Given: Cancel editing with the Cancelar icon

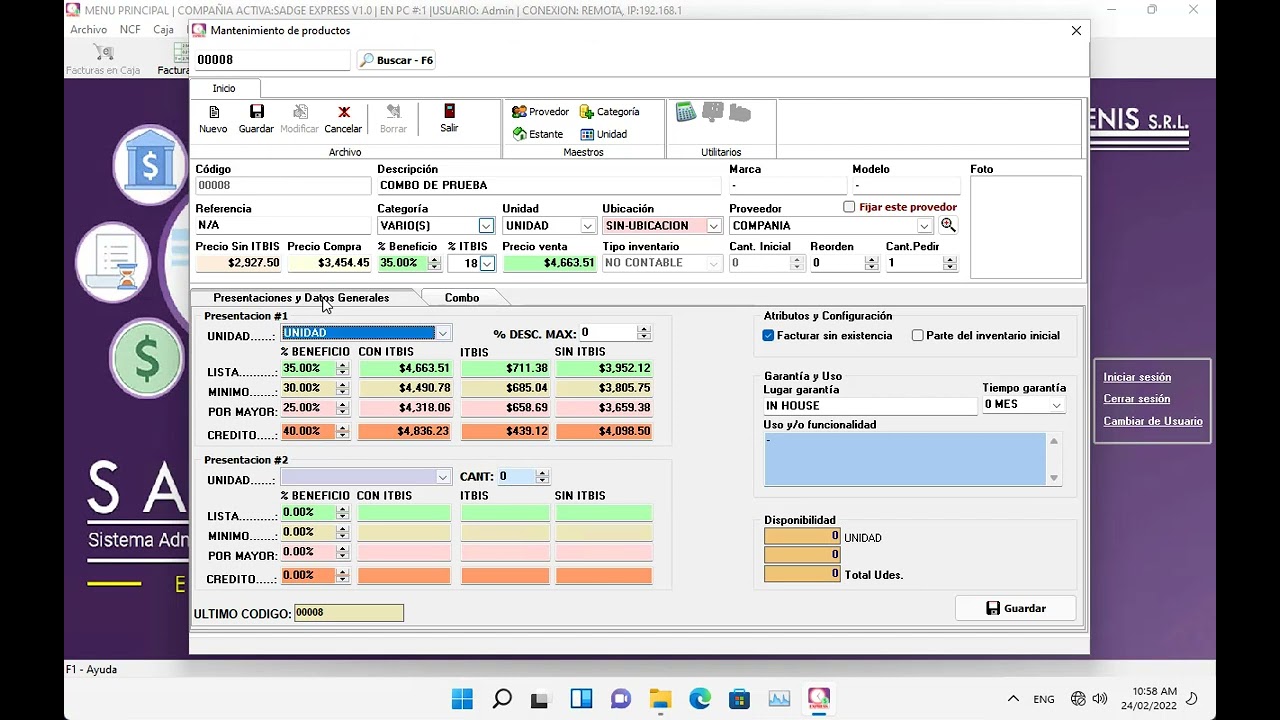Looking at the screenshot, I should pyautogui.click(x=343, y=119).
